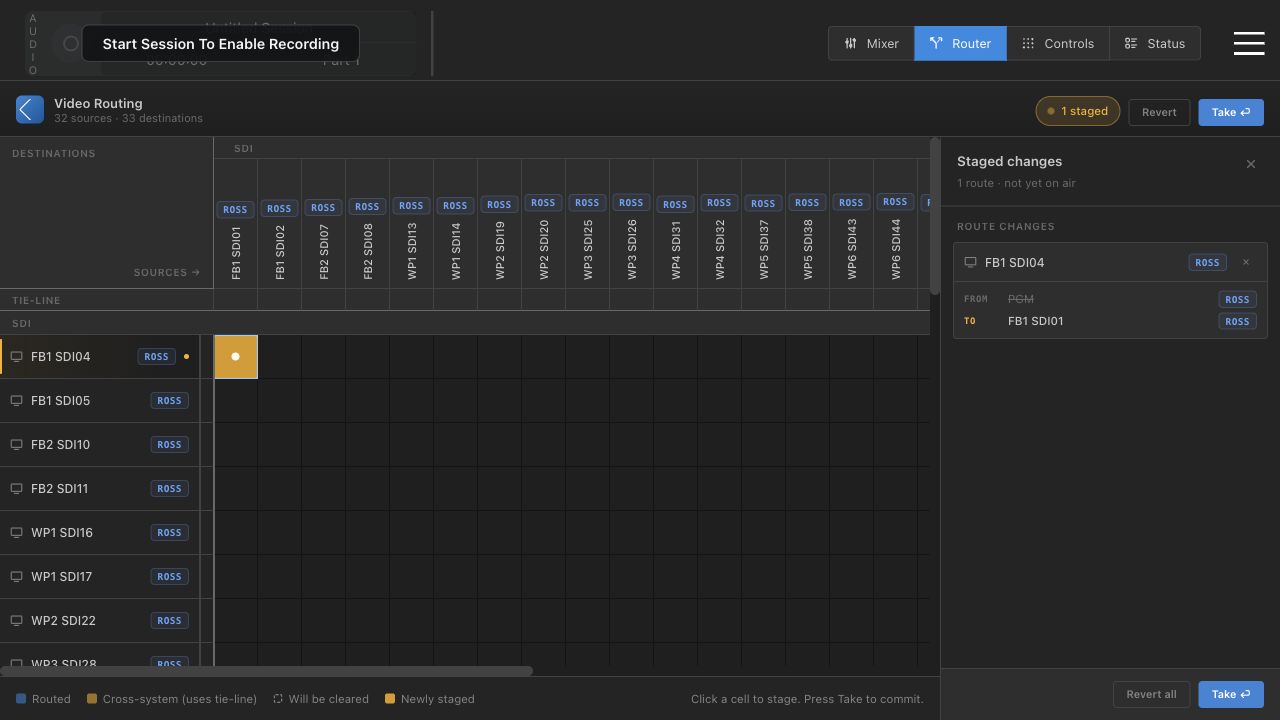The height and width of the screenshot is (720, 1280).
Task: Click the ROSS badge above WP6 SDI43 column
Action: (851, 202)
